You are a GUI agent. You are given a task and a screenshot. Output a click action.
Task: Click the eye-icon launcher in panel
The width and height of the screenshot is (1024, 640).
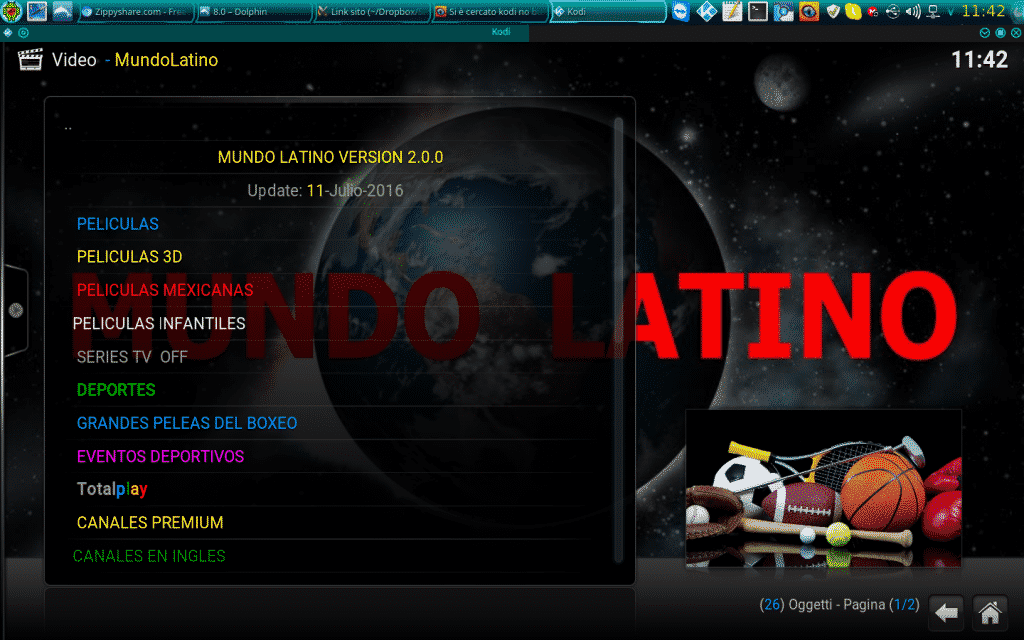(x=808, y=11)
